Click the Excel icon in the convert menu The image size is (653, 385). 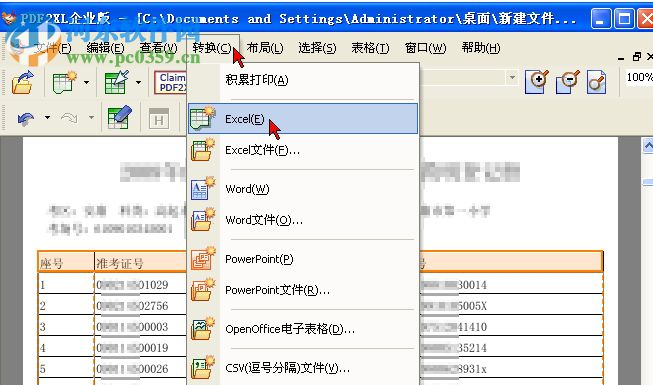pos(203,119)
